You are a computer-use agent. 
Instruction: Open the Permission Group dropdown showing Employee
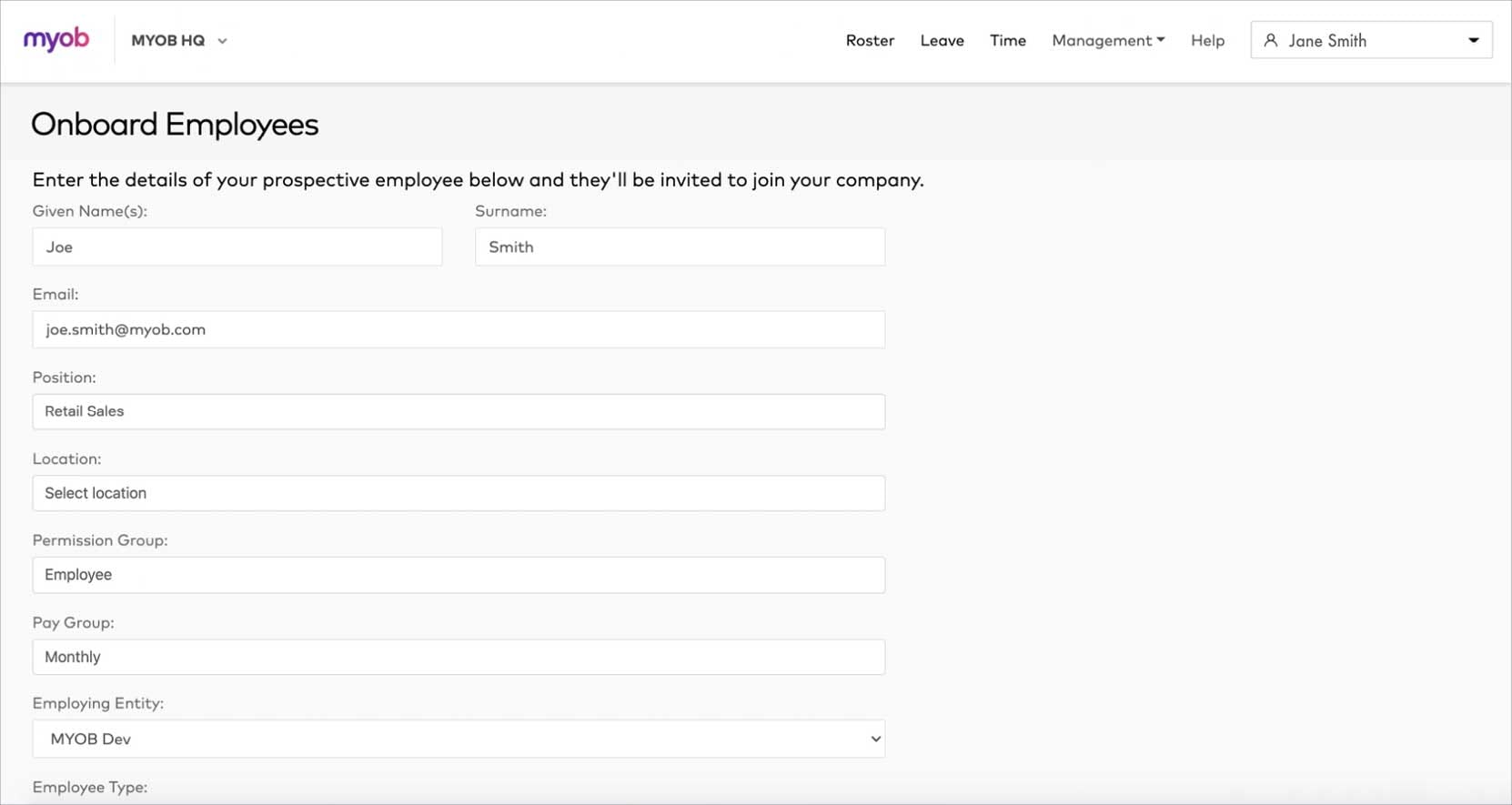pyautogui.click(x=459, y=575)
